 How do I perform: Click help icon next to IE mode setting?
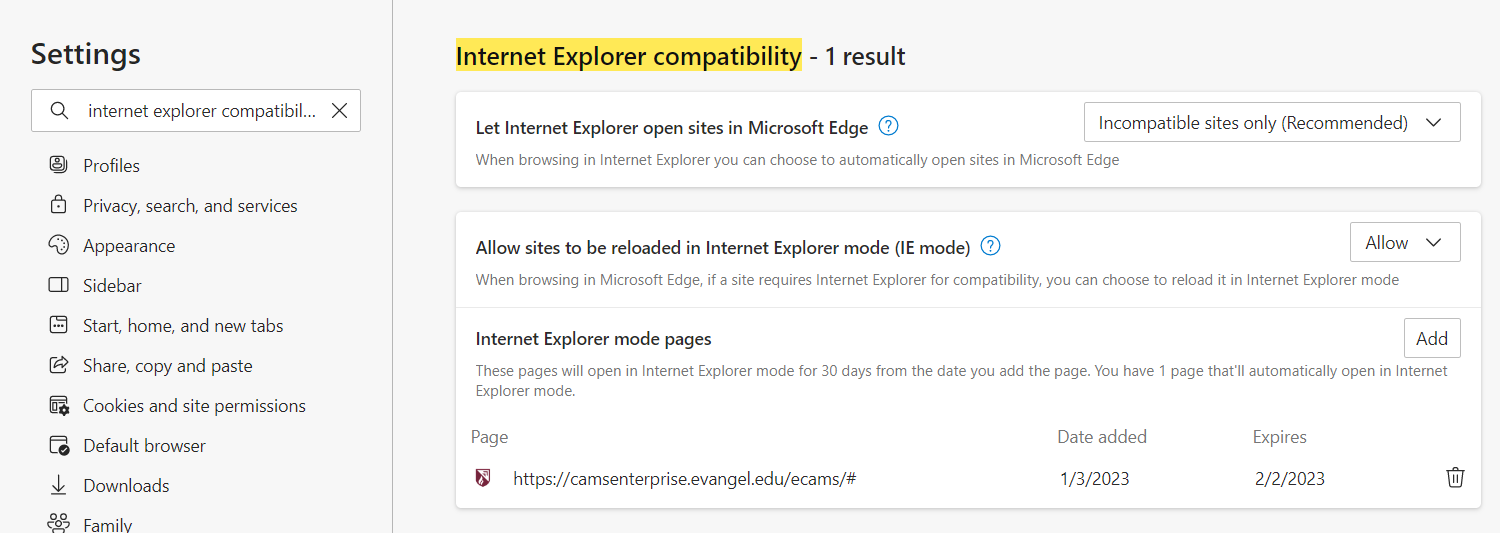(990, 246)
